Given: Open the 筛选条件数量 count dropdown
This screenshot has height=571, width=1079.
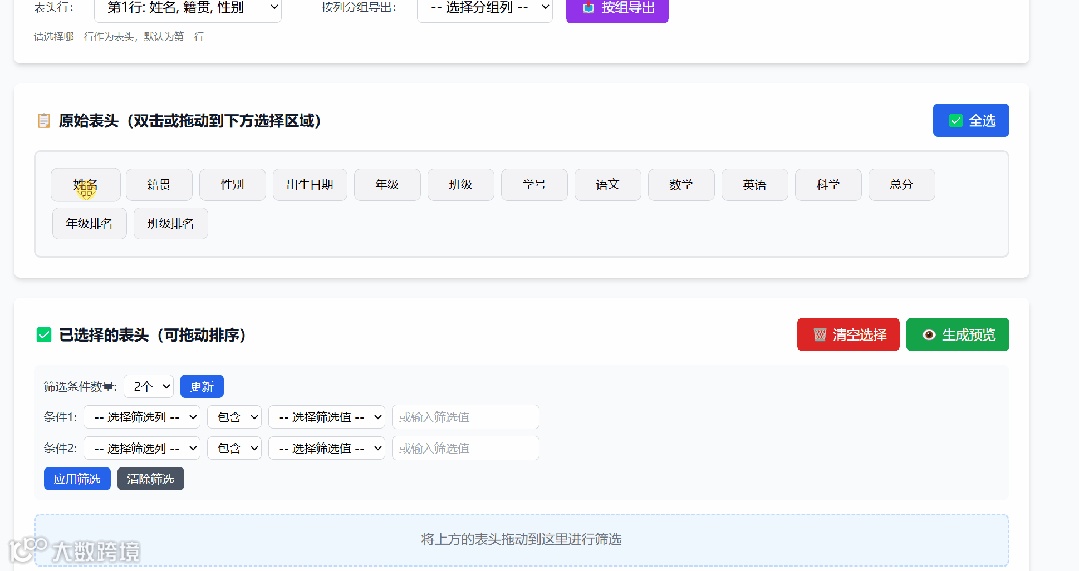Looking at the screenshot, I should [x=149, y=387].
